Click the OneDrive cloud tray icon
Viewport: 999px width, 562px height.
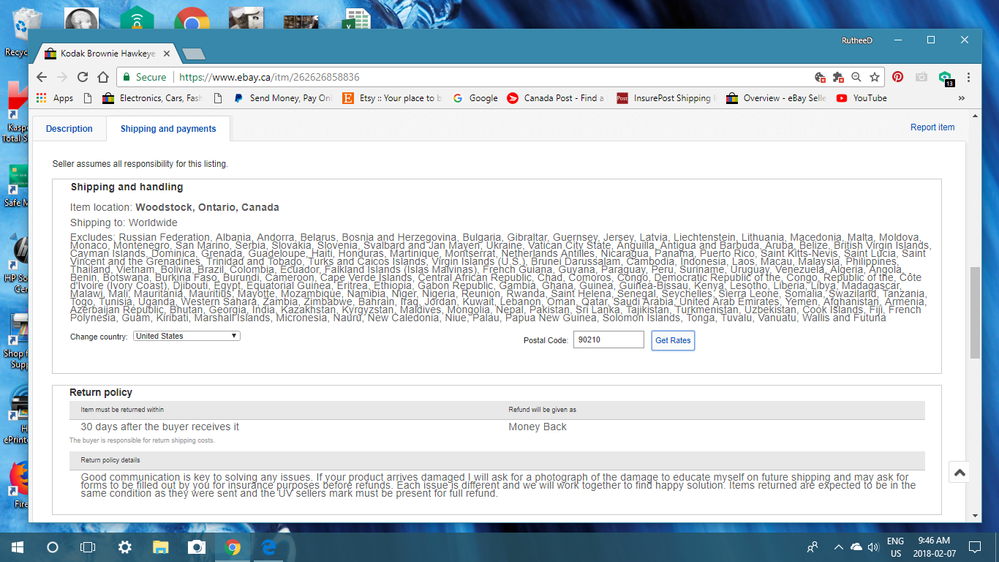[856, 547]
